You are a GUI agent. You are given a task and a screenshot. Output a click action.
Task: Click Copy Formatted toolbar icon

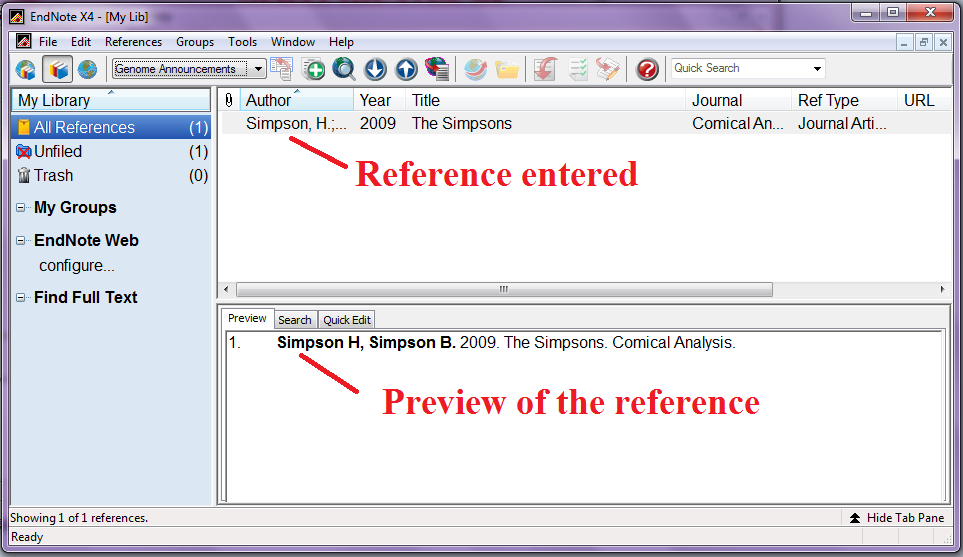pos(282,69)
